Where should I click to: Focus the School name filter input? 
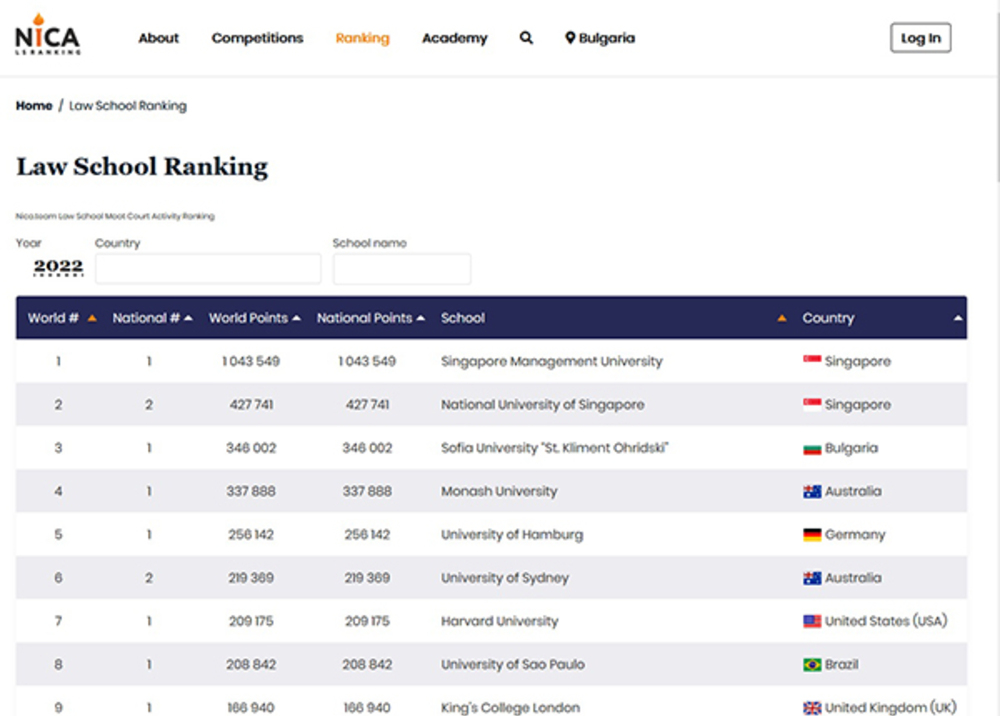tap(402, 268)
